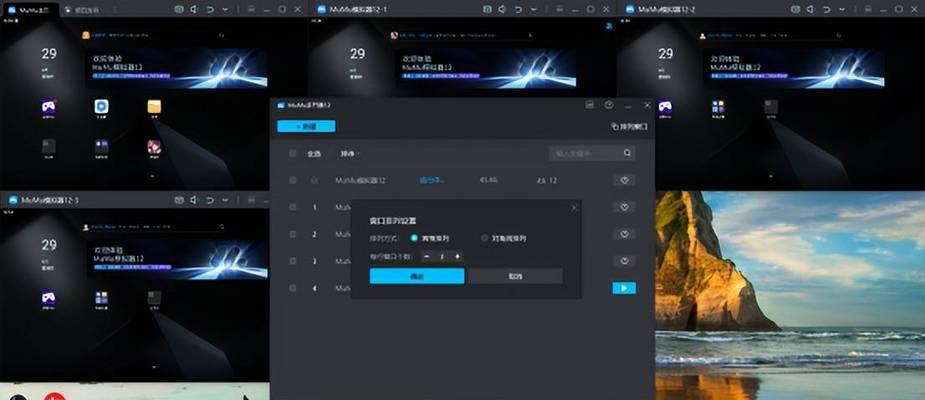Click the volume icon in MuMu 12-1 window

point(503,9)
